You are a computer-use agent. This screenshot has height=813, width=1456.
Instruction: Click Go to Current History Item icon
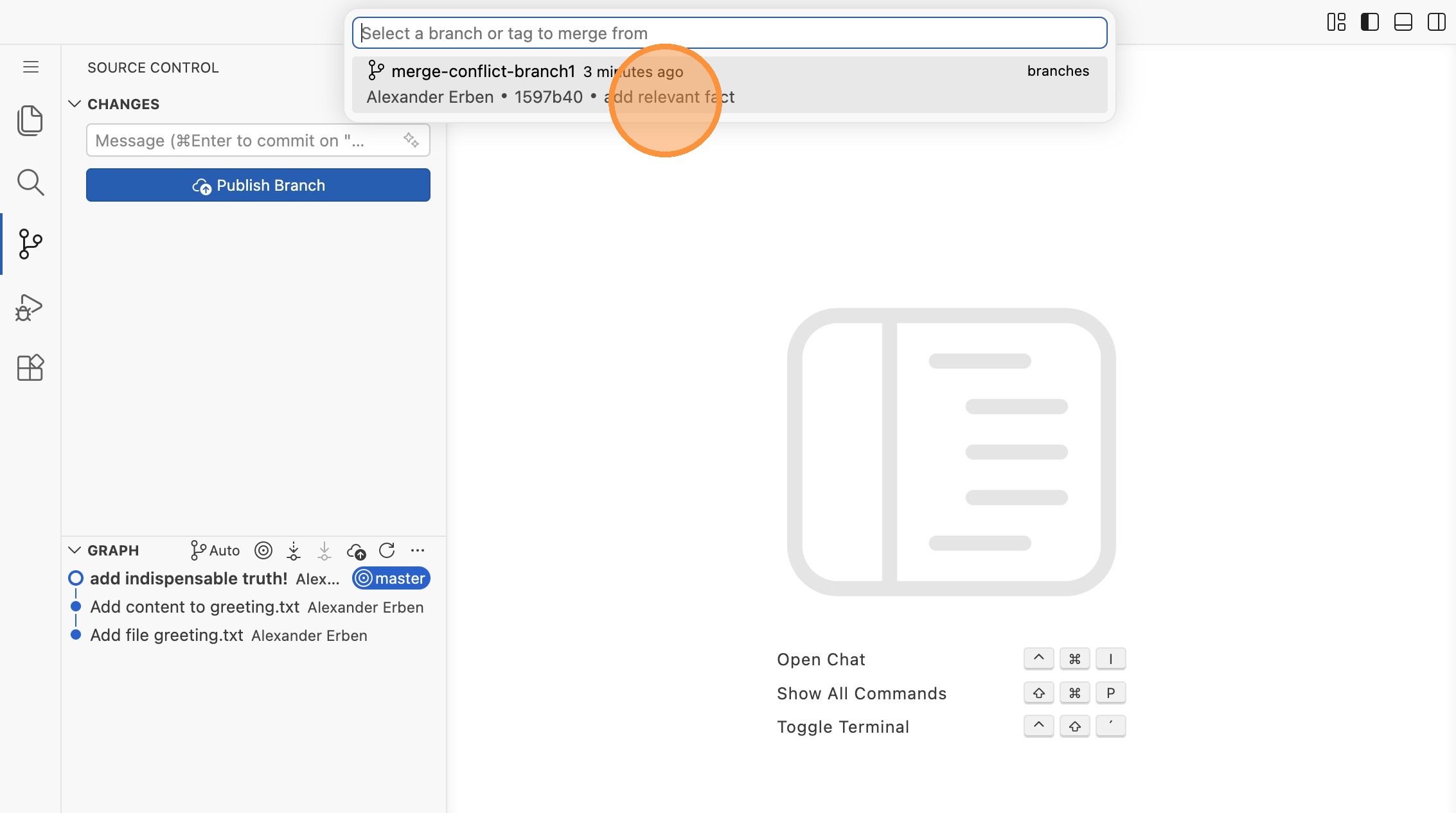263,550
